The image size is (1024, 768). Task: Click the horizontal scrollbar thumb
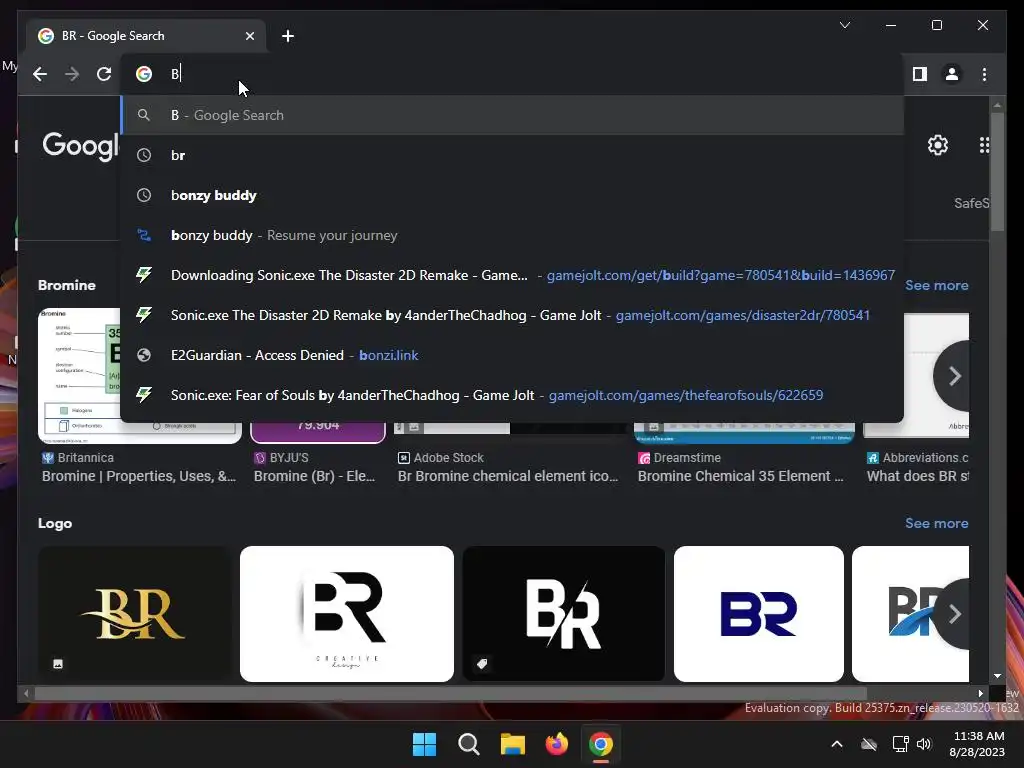tap(451, 694)
